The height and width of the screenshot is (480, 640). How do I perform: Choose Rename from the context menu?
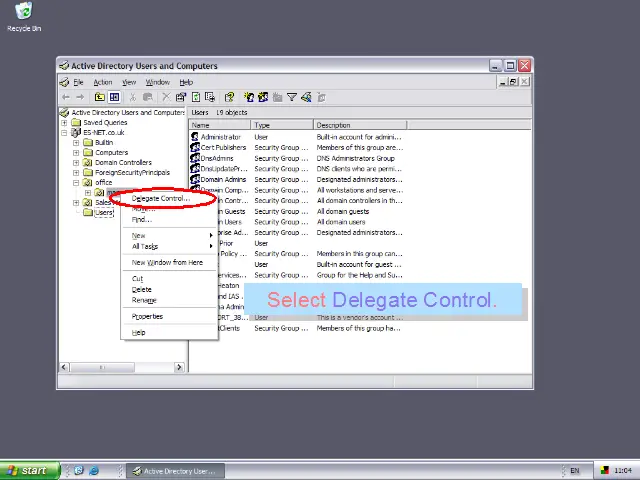click(169, 300)
